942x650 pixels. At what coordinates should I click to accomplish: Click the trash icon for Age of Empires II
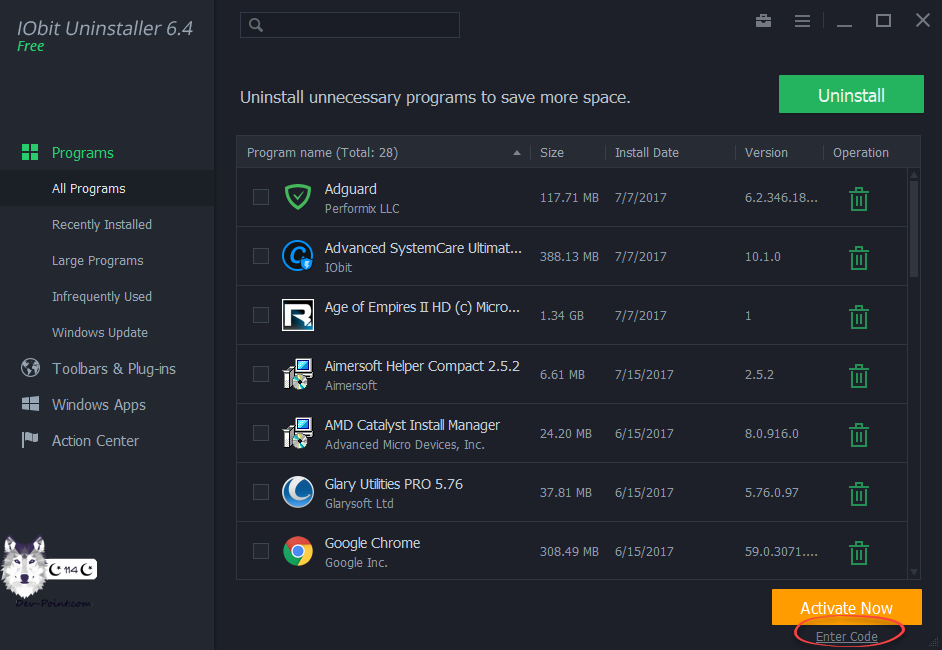click(x=858, y=317)
